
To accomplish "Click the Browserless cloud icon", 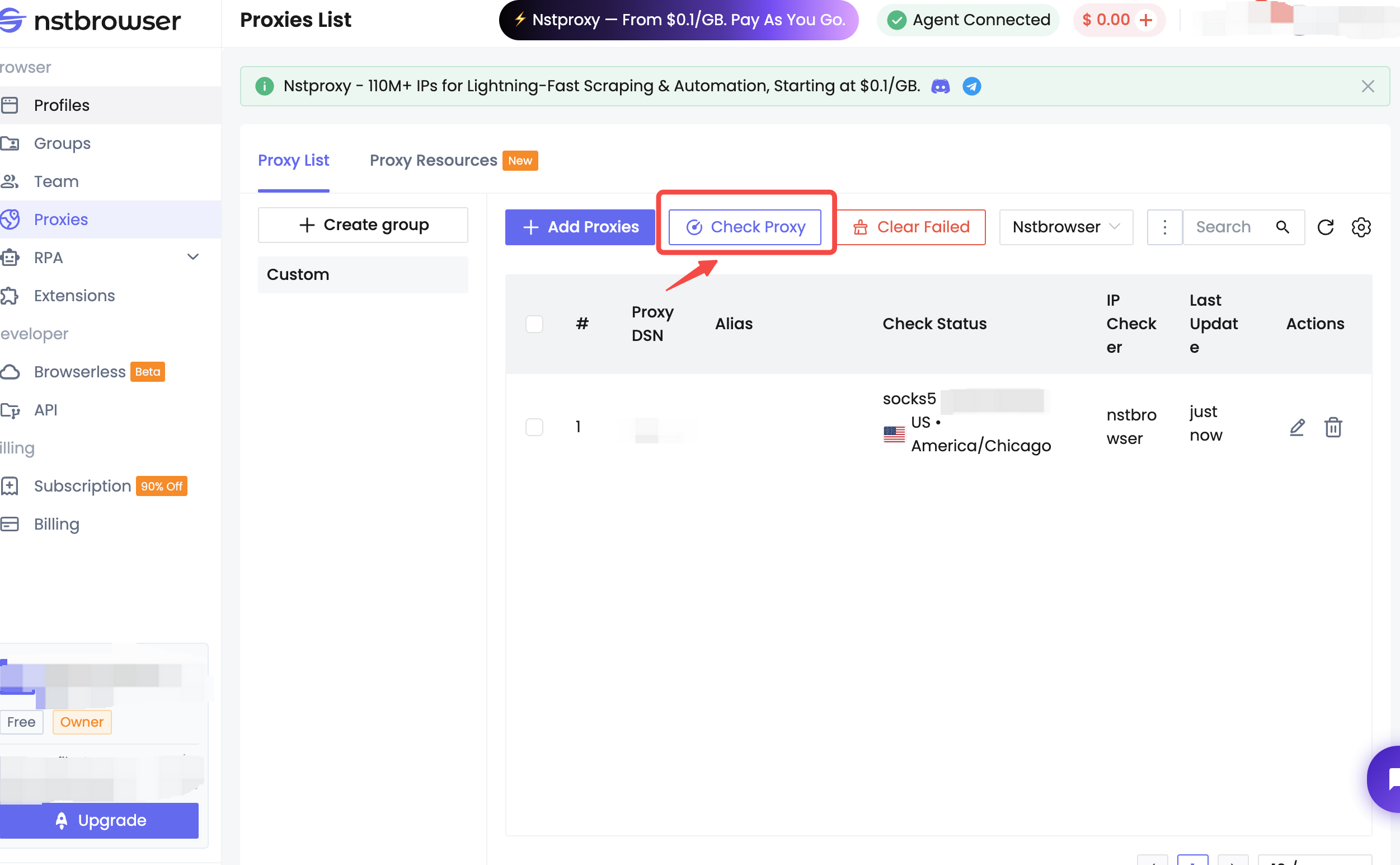I will coord(10,372).
